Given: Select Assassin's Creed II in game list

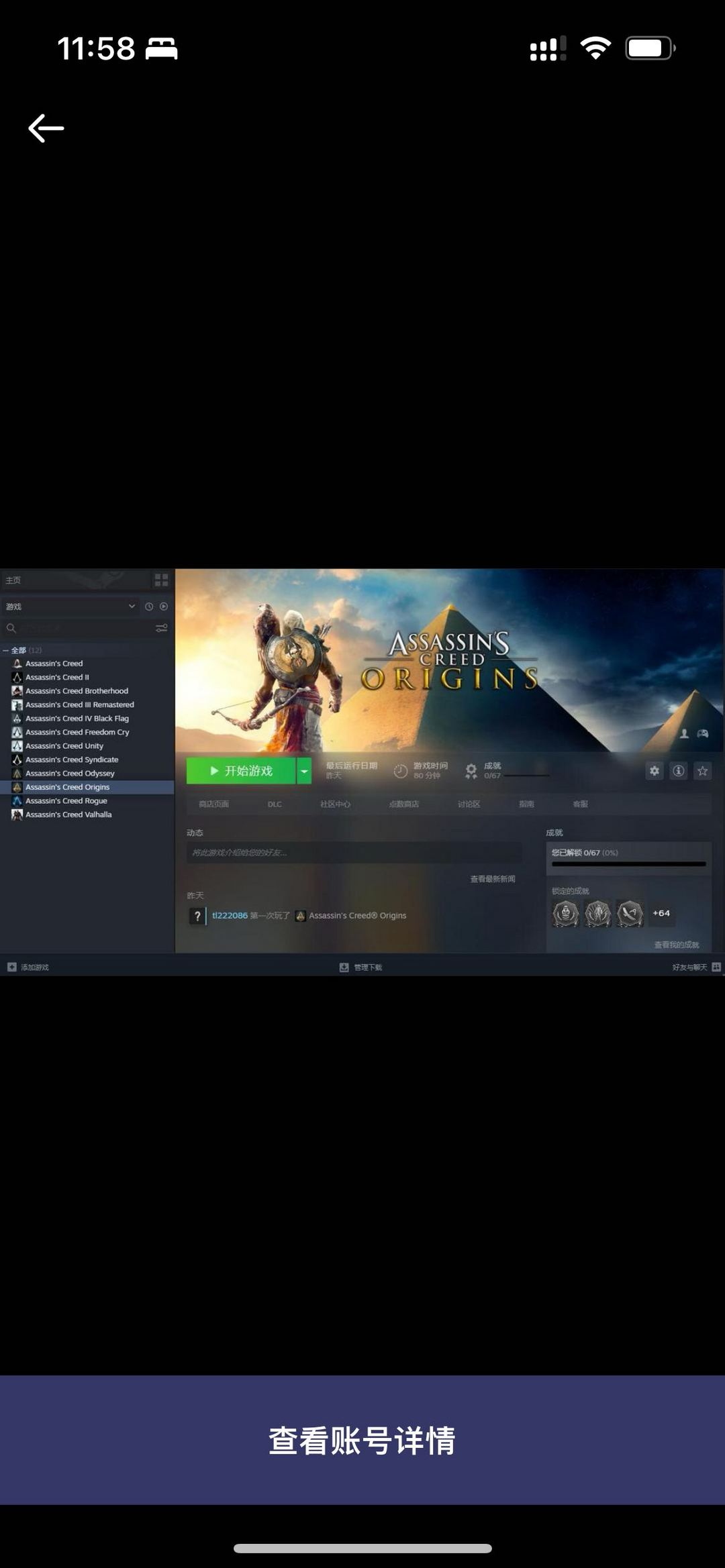Looking at the screenshot, I should coord(57,677).
